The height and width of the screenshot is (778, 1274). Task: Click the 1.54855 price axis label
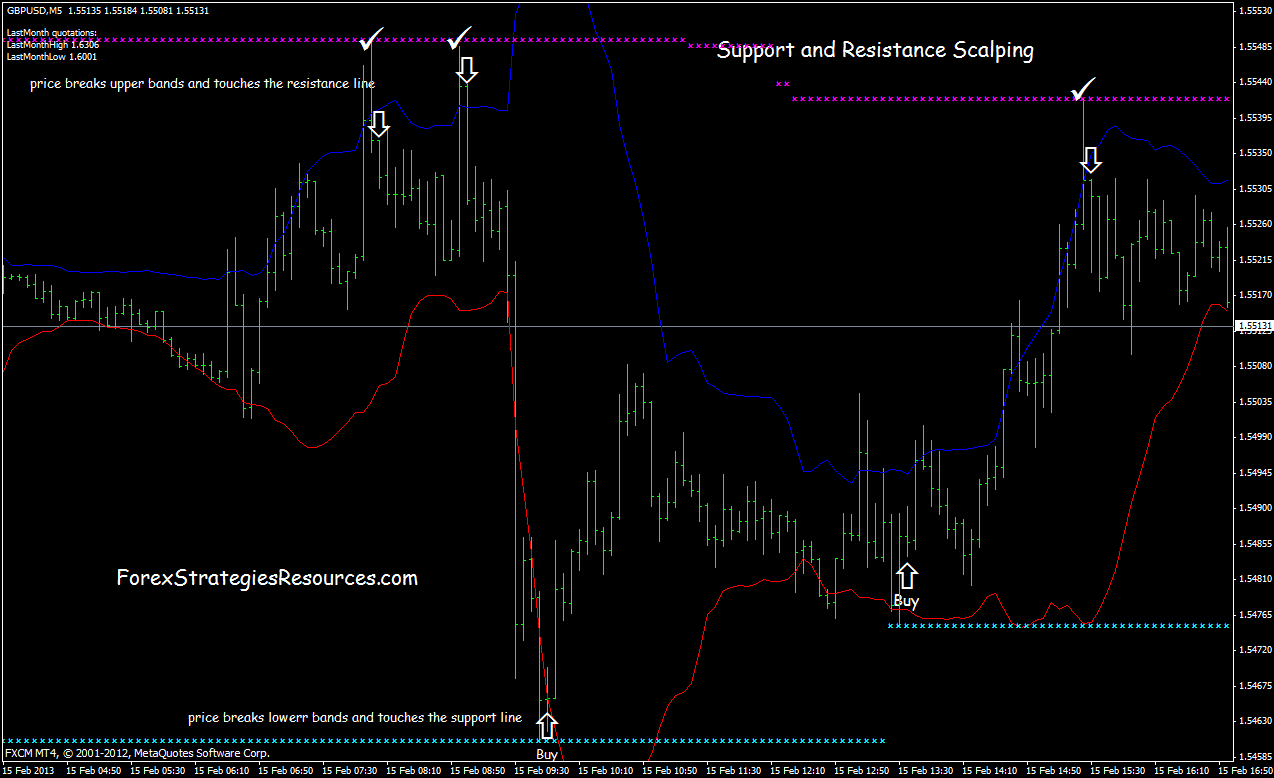[x=1254, y=543]
